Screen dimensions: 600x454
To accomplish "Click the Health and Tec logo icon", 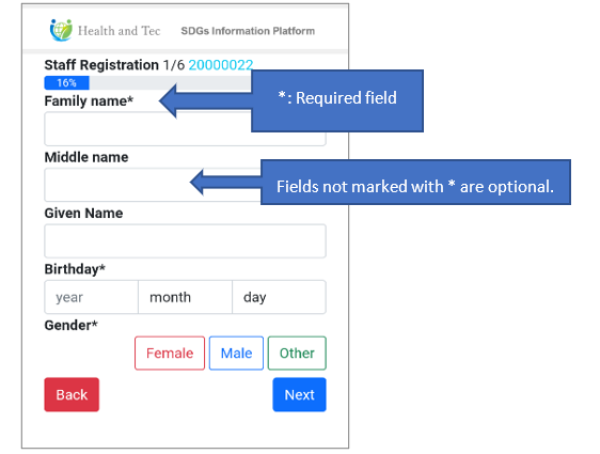I will [x=61, y=30].
